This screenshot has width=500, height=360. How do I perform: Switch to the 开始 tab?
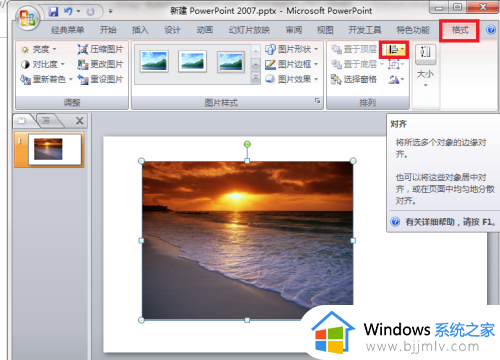point(108,30)
